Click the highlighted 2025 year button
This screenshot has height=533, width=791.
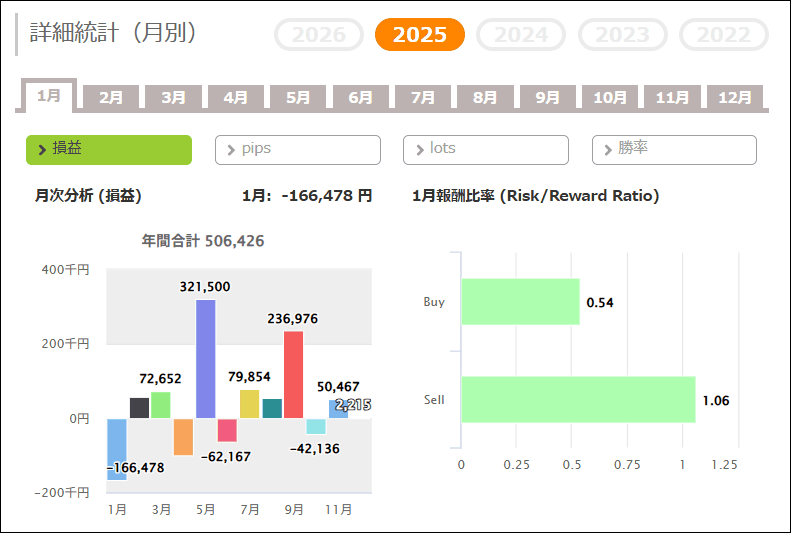point(420,35)
